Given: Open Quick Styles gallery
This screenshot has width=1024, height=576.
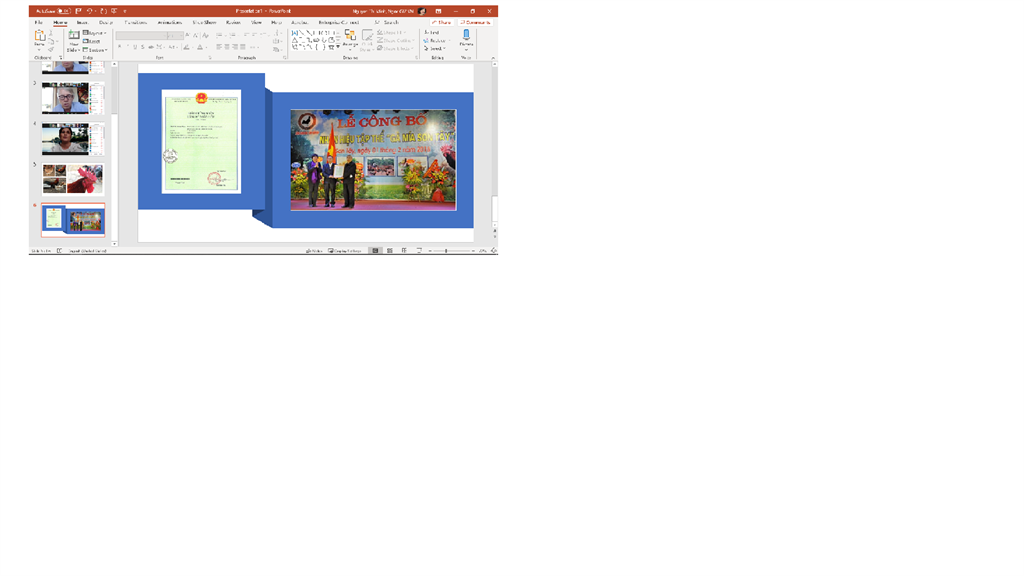Looking at the screenshot, I should click(x=367, y=40).
